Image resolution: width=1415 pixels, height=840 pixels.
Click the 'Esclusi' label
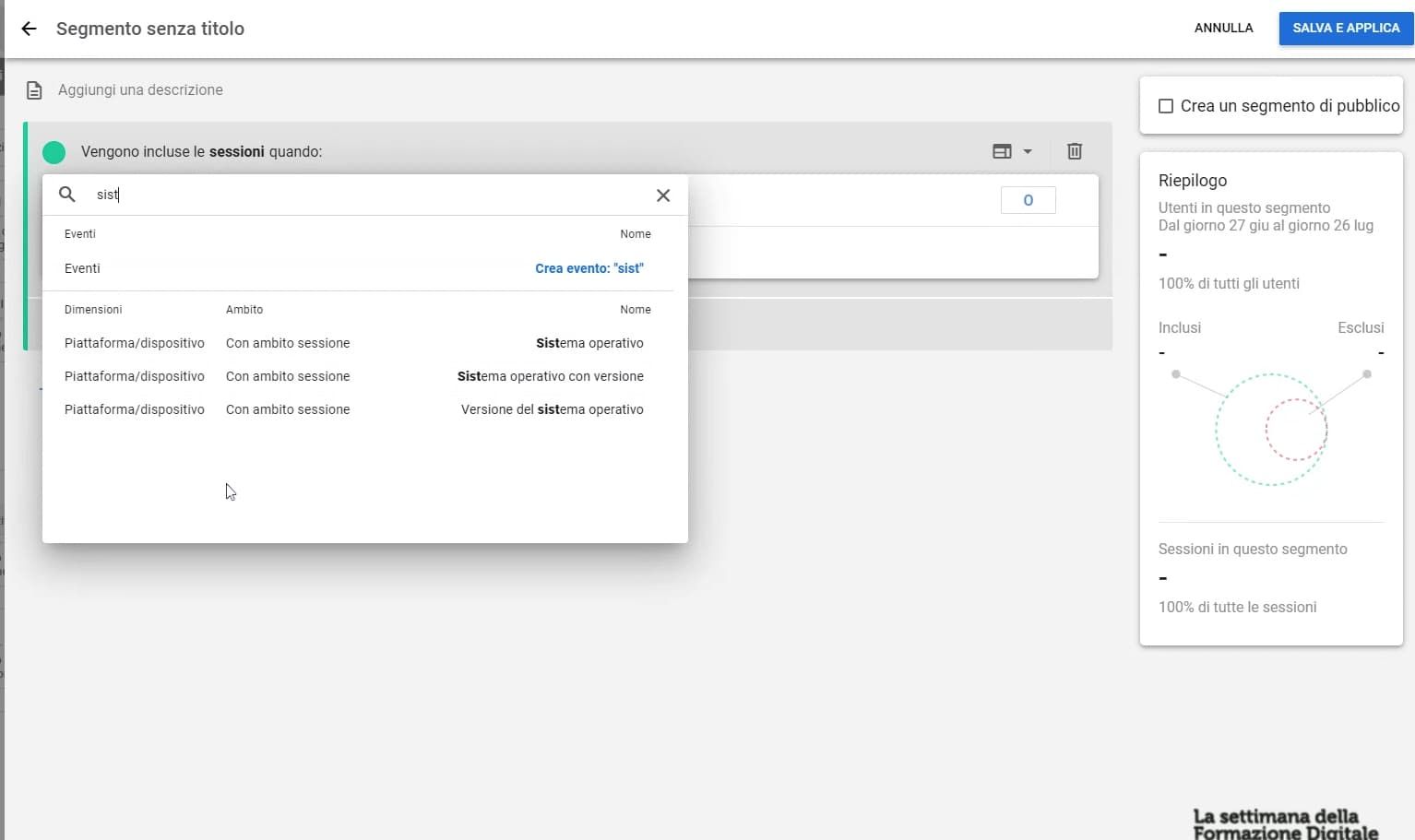tap(1361, 327)
